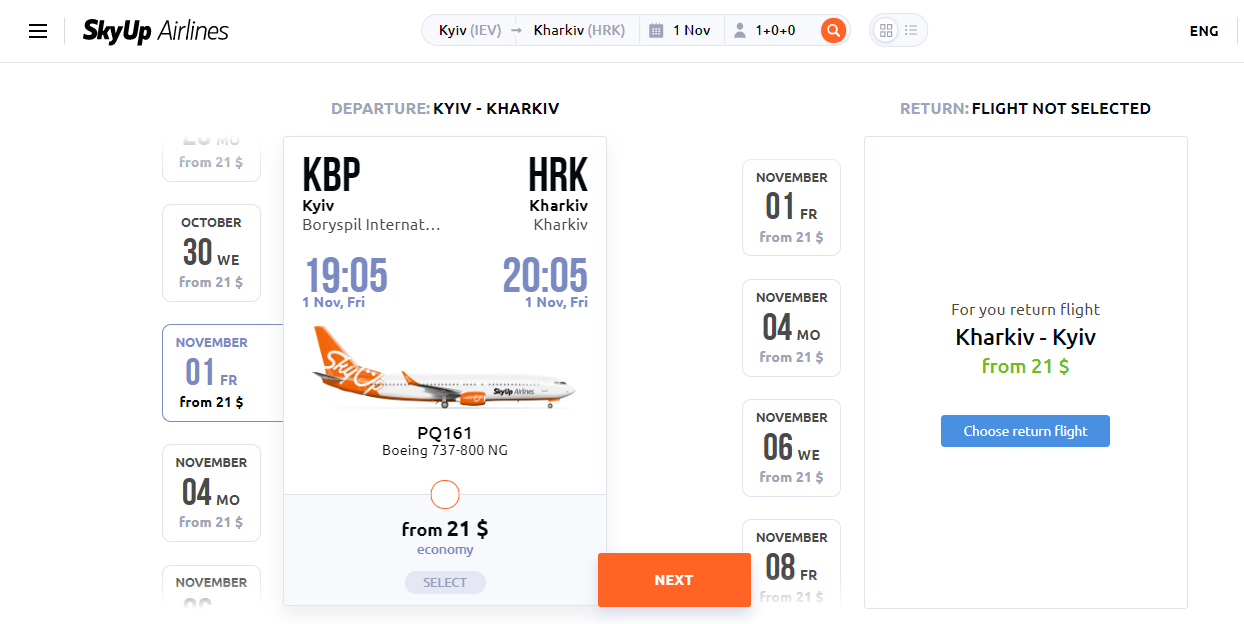This screenshot has height=624, width=1244.
Task: Click the Choose return flight button
Action: click(x=1025, y=431)
